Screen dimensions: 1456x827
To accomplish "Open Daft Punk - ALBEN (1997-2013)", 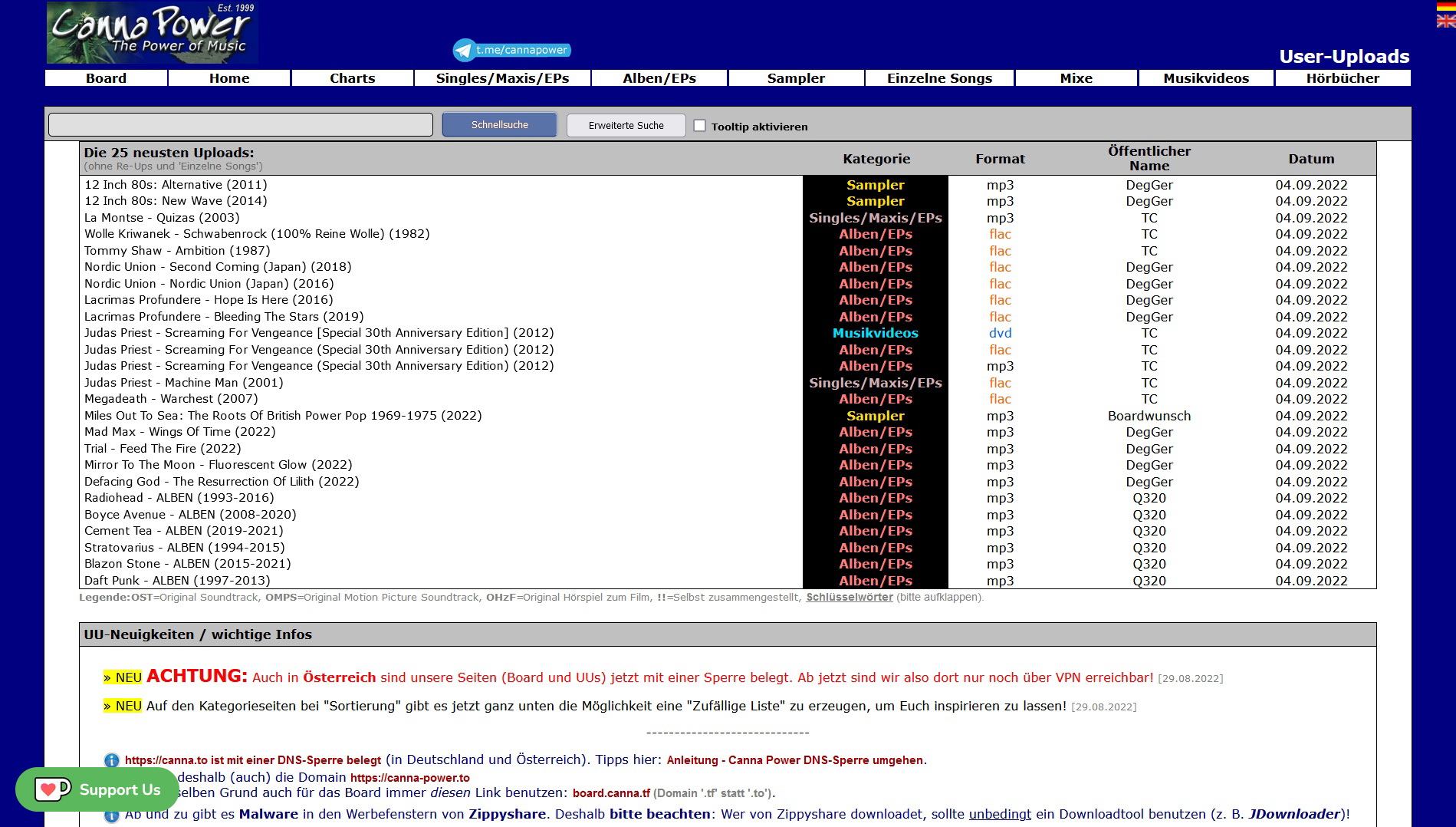I will click(177, 581).
